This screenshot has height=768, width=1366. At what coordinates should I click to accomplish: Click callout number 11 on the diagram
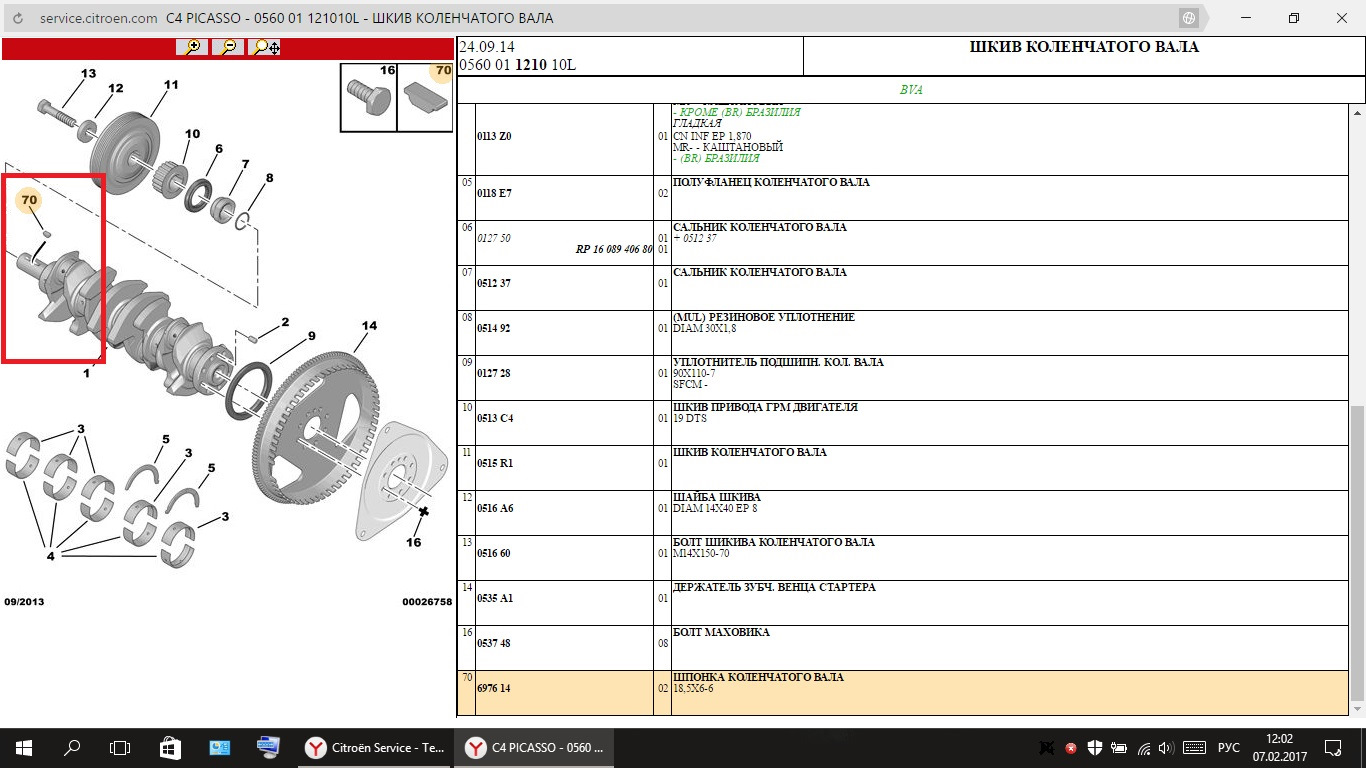pos(171,85)
